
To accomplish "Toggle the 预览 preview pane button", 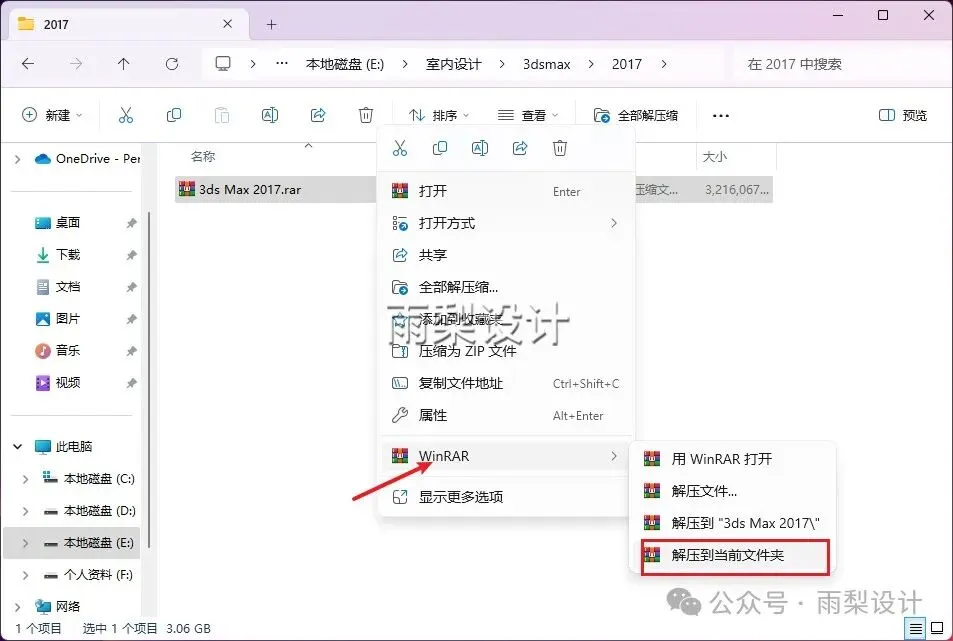I will click(903, 115).
